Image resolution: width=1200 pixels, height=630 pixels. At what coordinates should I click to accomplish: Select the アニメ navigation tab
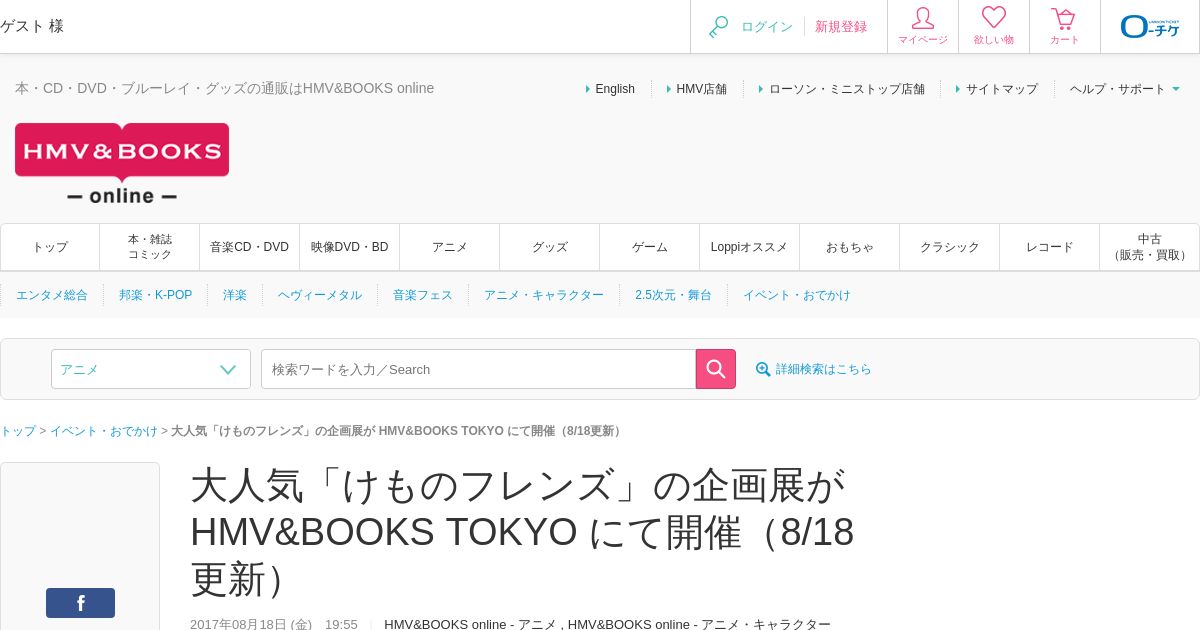pos(450,247)
